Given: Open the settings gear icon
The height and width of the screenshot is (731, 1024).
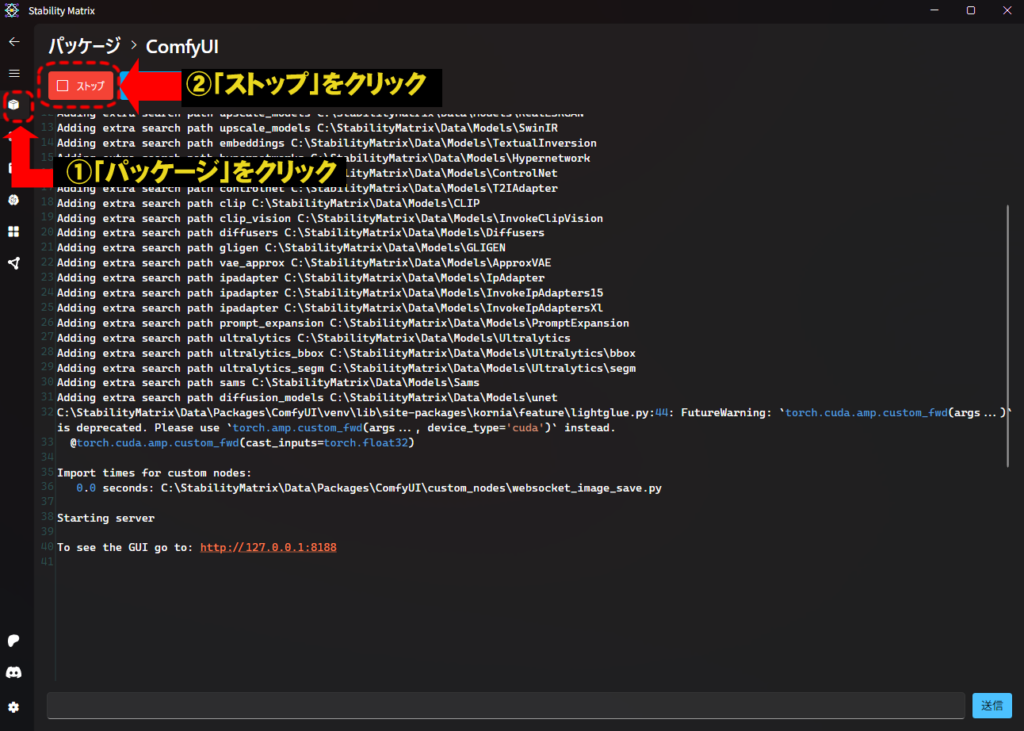Looking at the screenshot, I should [14, 707].
